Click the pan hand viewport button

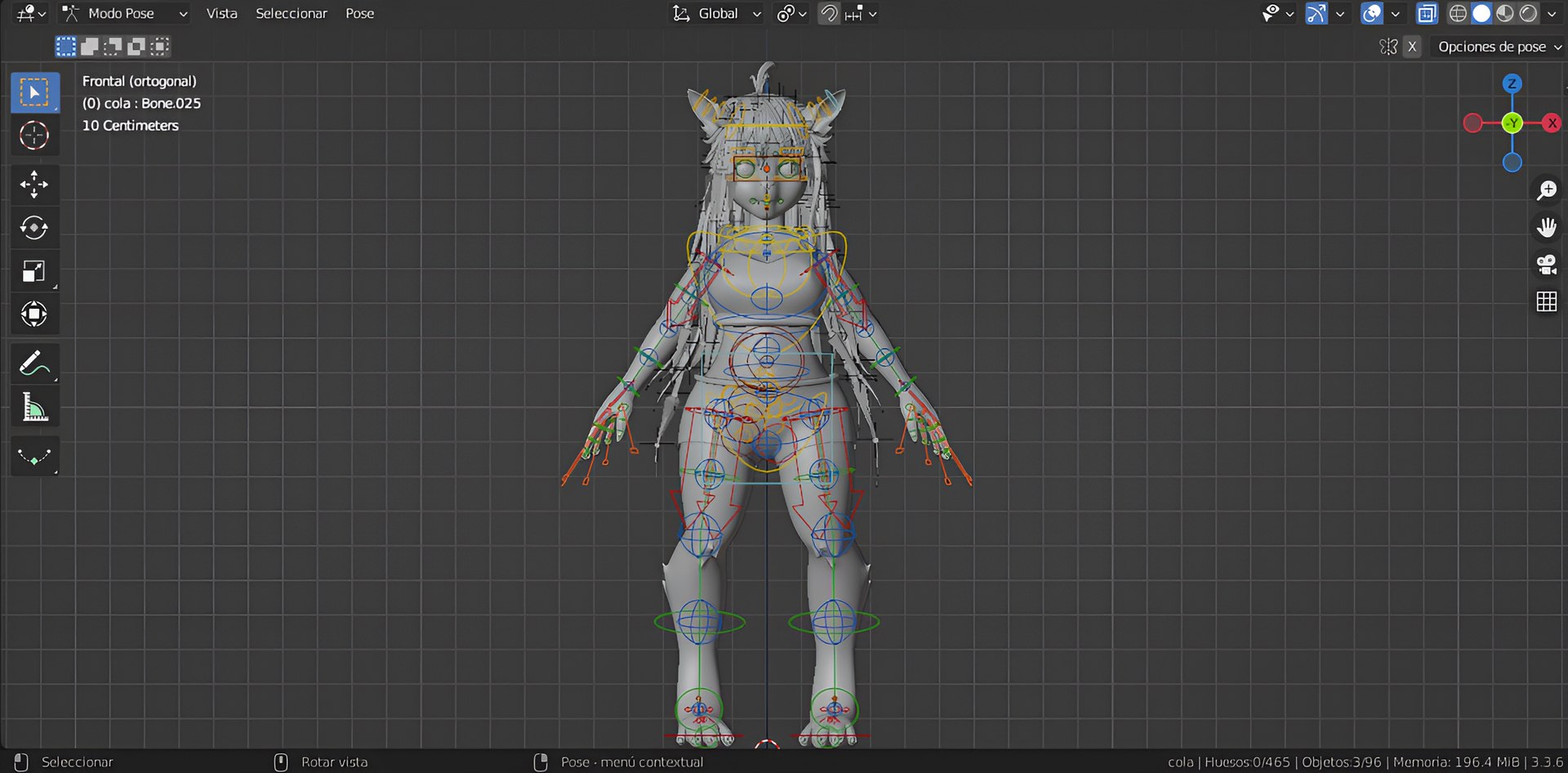point(1547,227)
